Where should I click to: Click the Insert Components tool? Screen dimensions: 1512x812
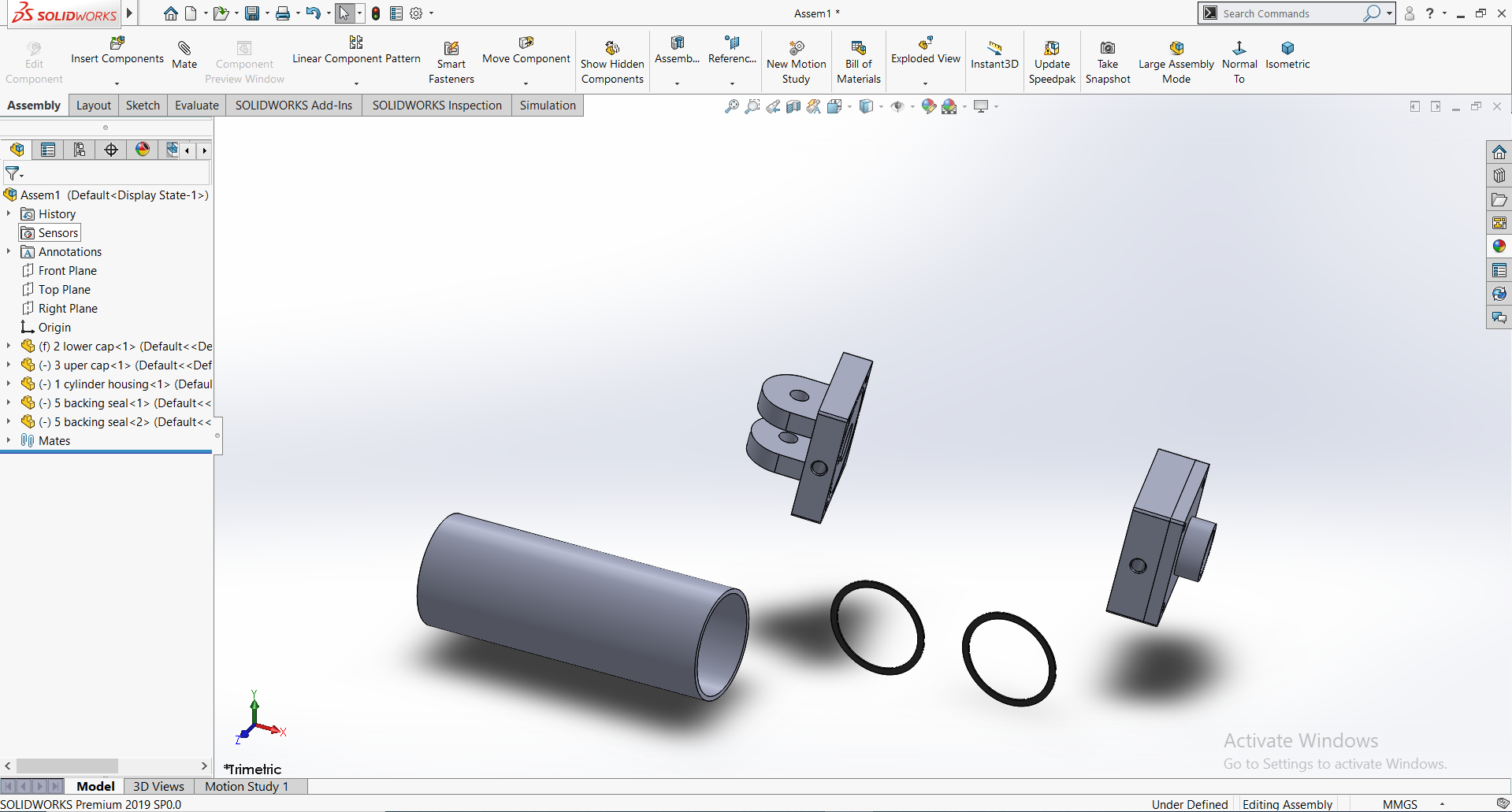coord(117,50)
